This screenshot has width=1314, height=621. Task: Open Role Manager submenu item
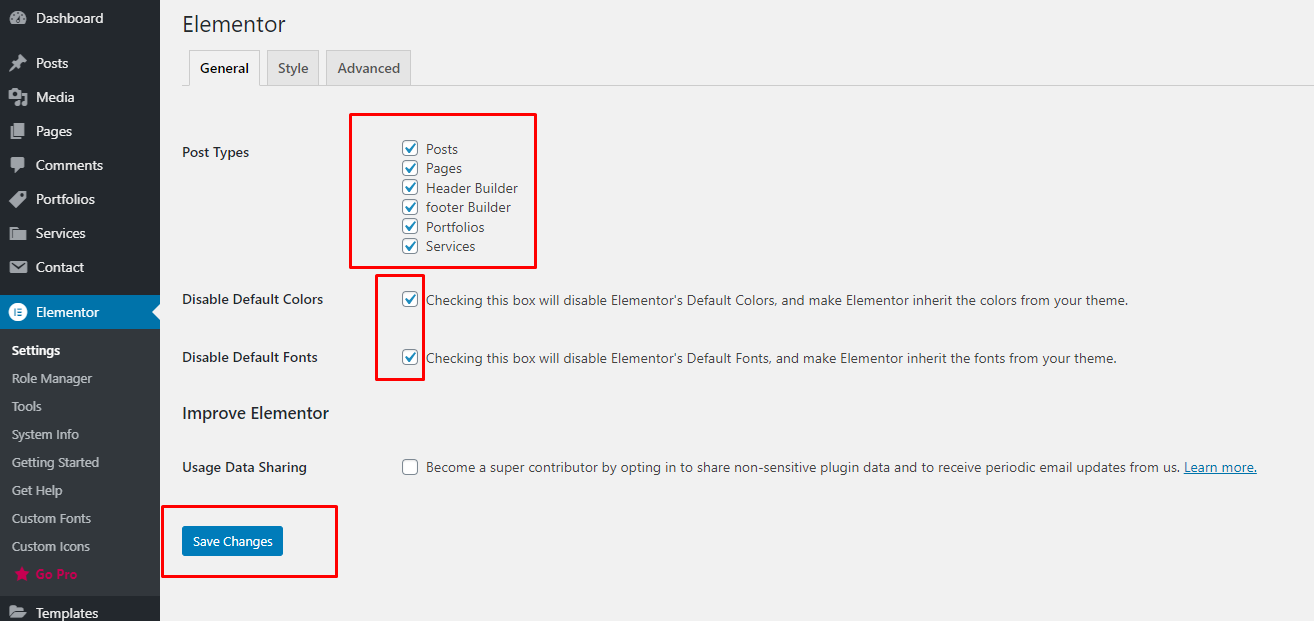coord(52,379)
